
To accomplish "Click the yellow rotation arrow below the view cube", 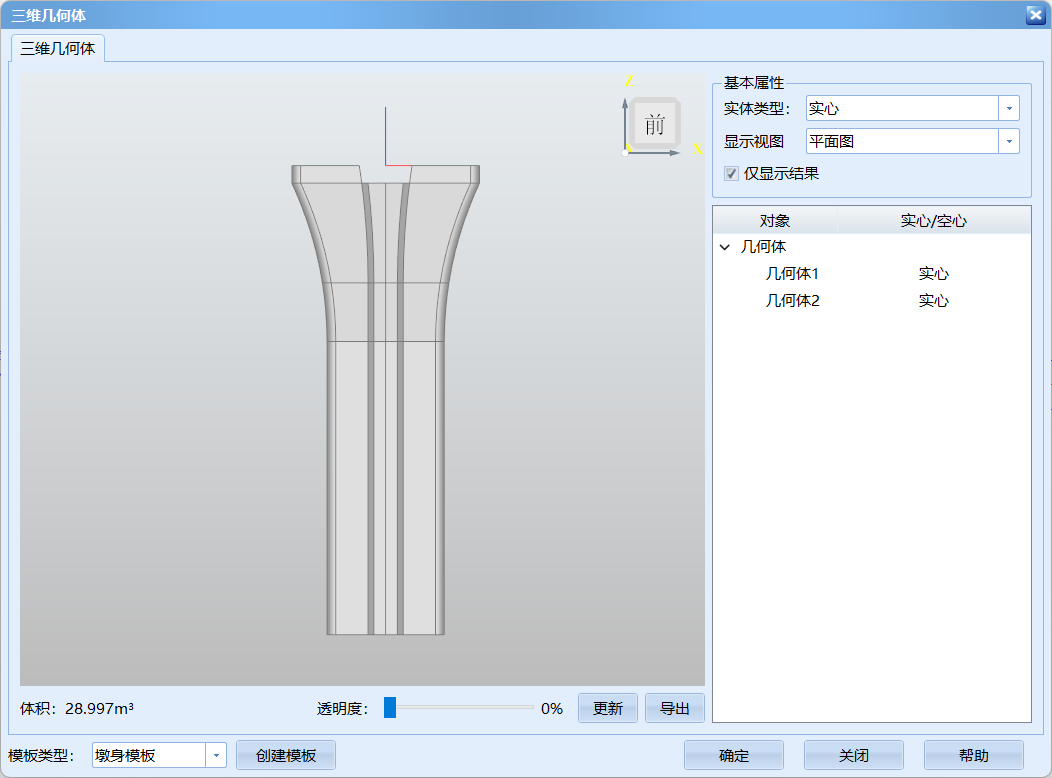I will pos(697,150).
